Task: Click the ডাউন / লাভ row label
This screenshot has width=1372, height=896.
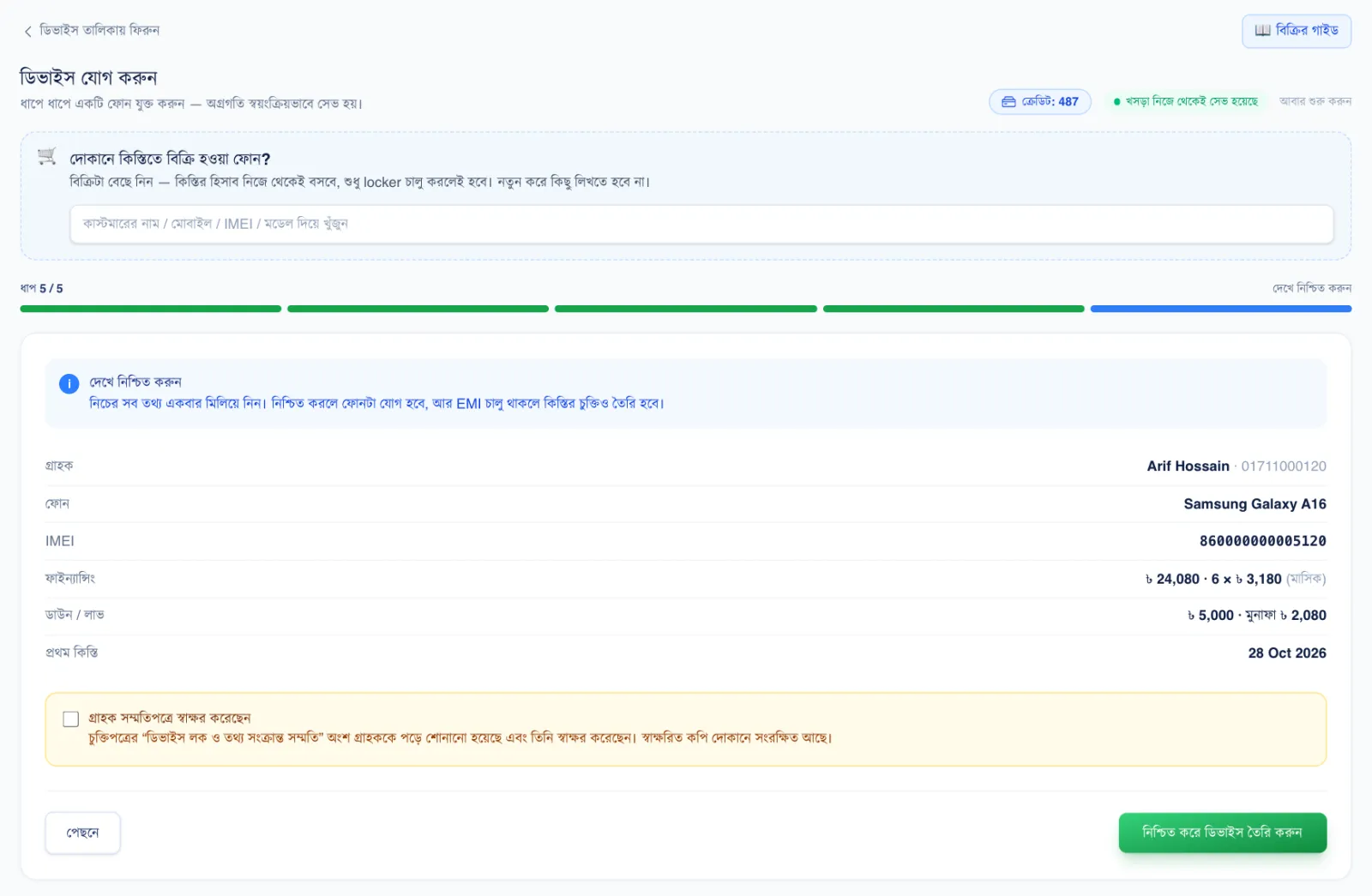Action: (x=75, y=616)
